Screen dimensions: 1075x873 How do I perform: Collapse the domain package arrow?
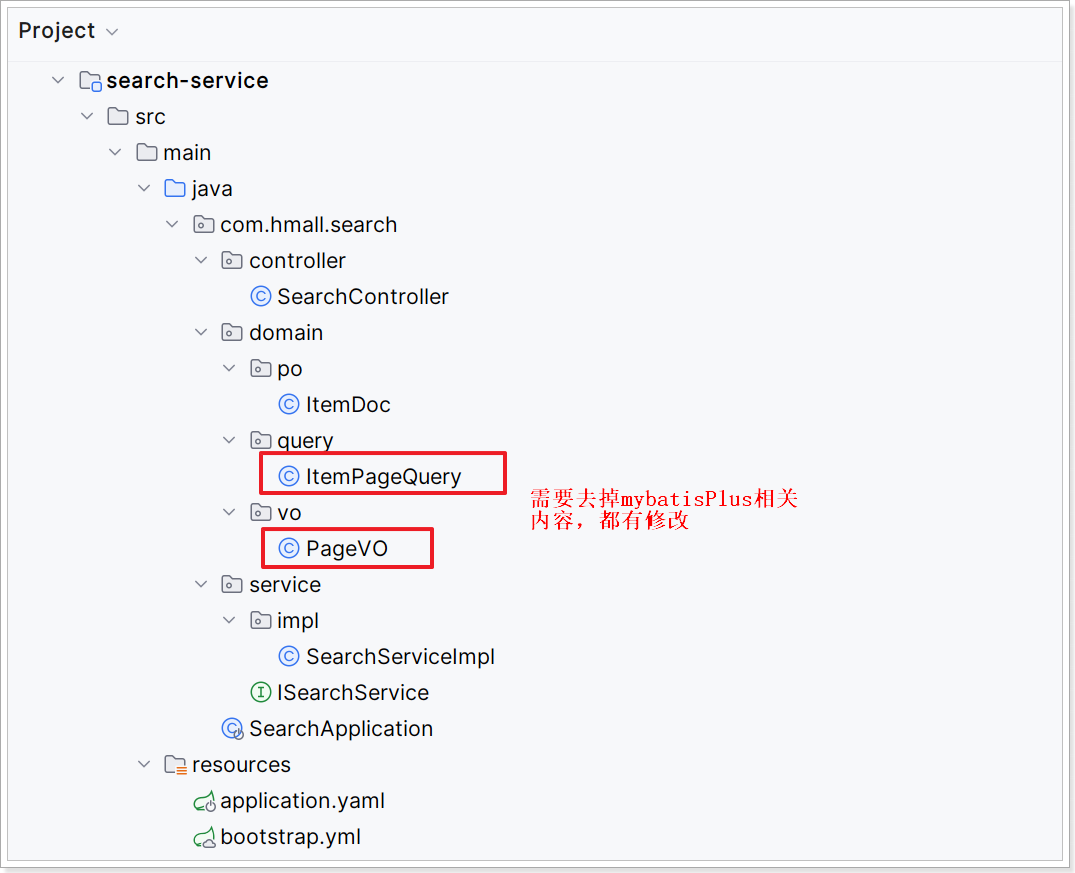tap(201, 333)
